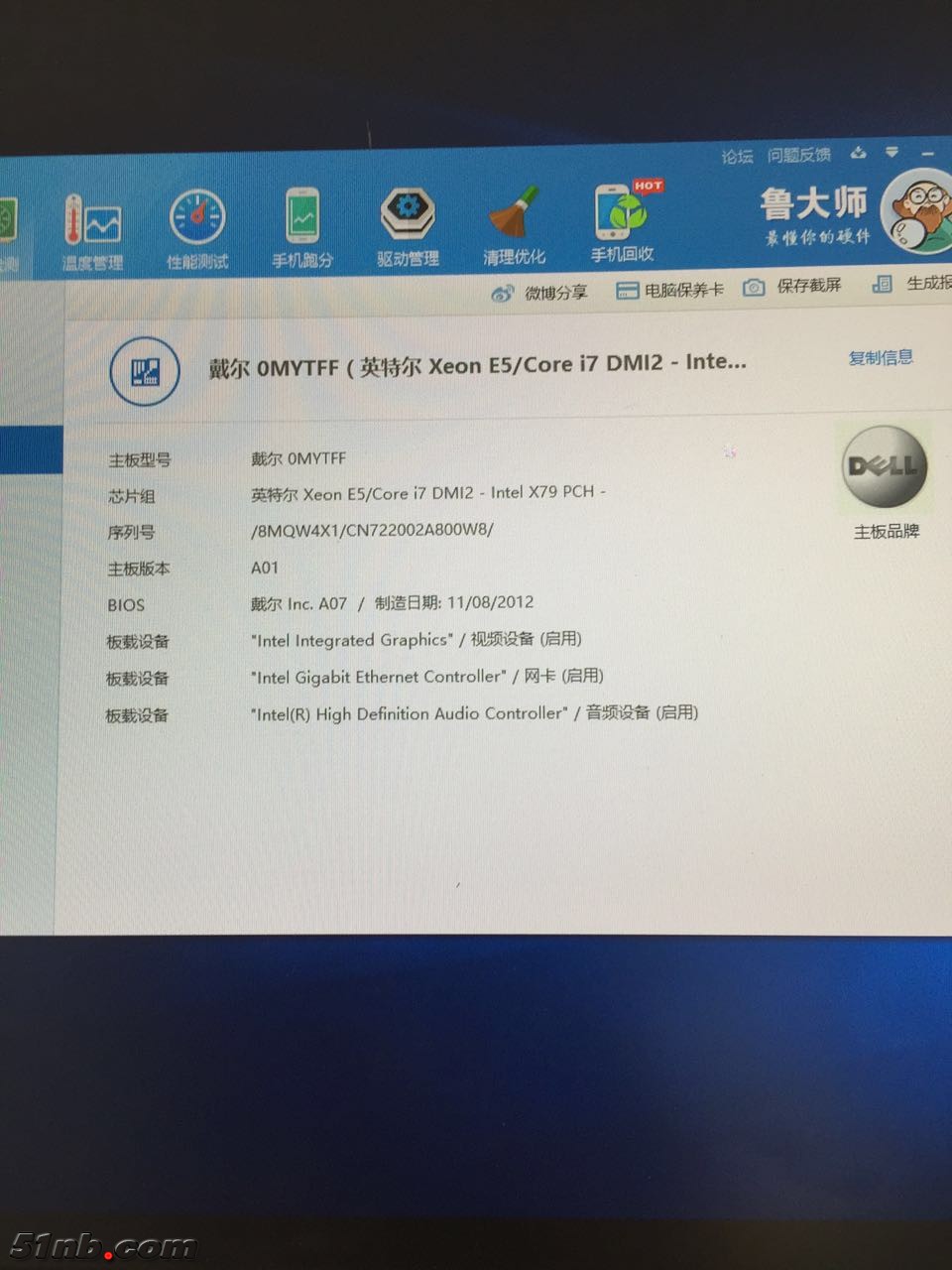Click the motherboard icon beside the 戴尔 0MYTFF title
This screenshot has width=952, height=1270.
pyautogui.click(x=145, y=372)
